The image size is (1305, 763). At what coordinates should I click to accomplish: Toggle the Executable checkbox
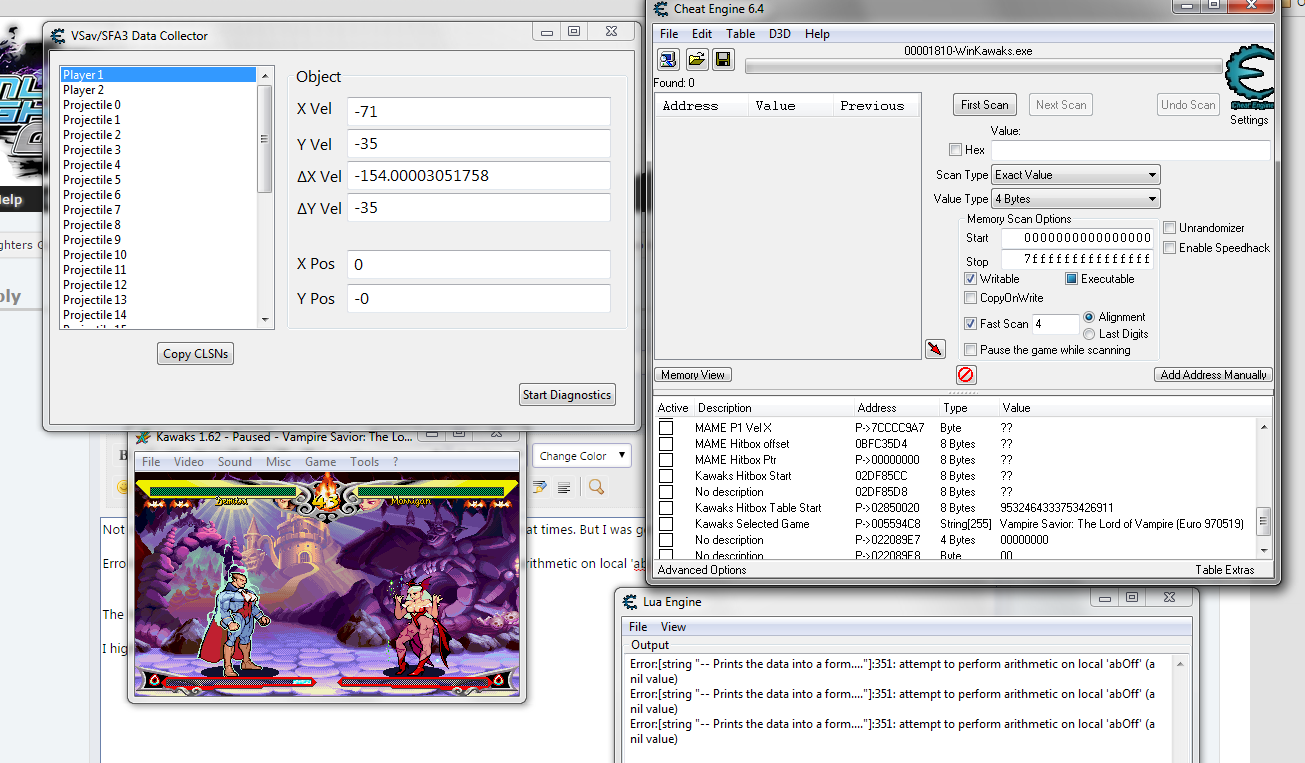pyautogui.click(x=1071, y=279)
